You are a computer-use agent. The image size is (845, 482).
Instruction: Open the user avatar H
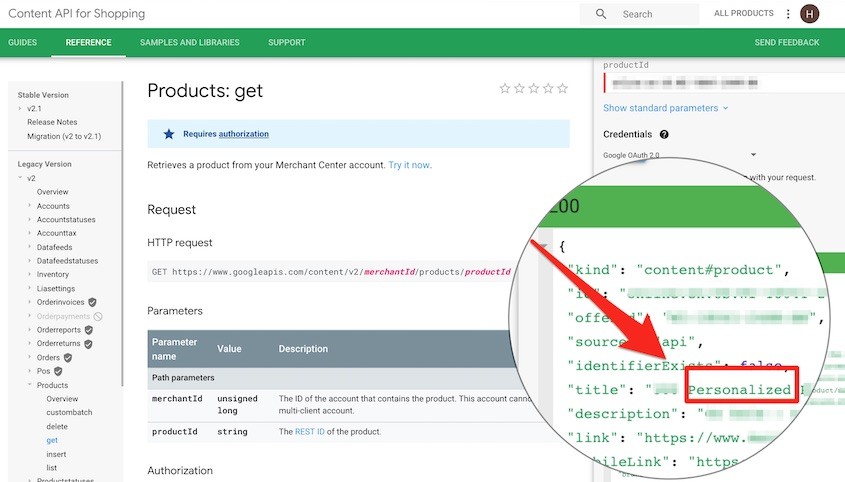tap(809, 14)
